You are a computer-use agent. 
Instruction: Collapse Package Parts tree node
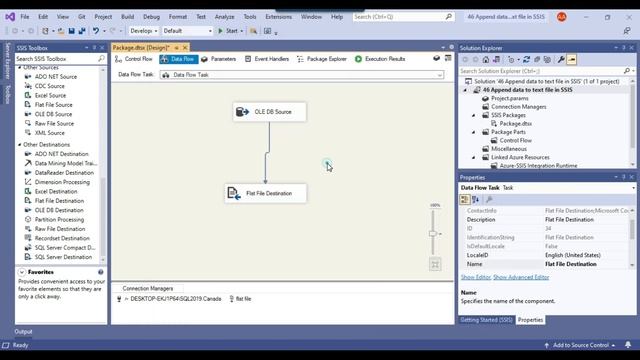pos(473,132)
